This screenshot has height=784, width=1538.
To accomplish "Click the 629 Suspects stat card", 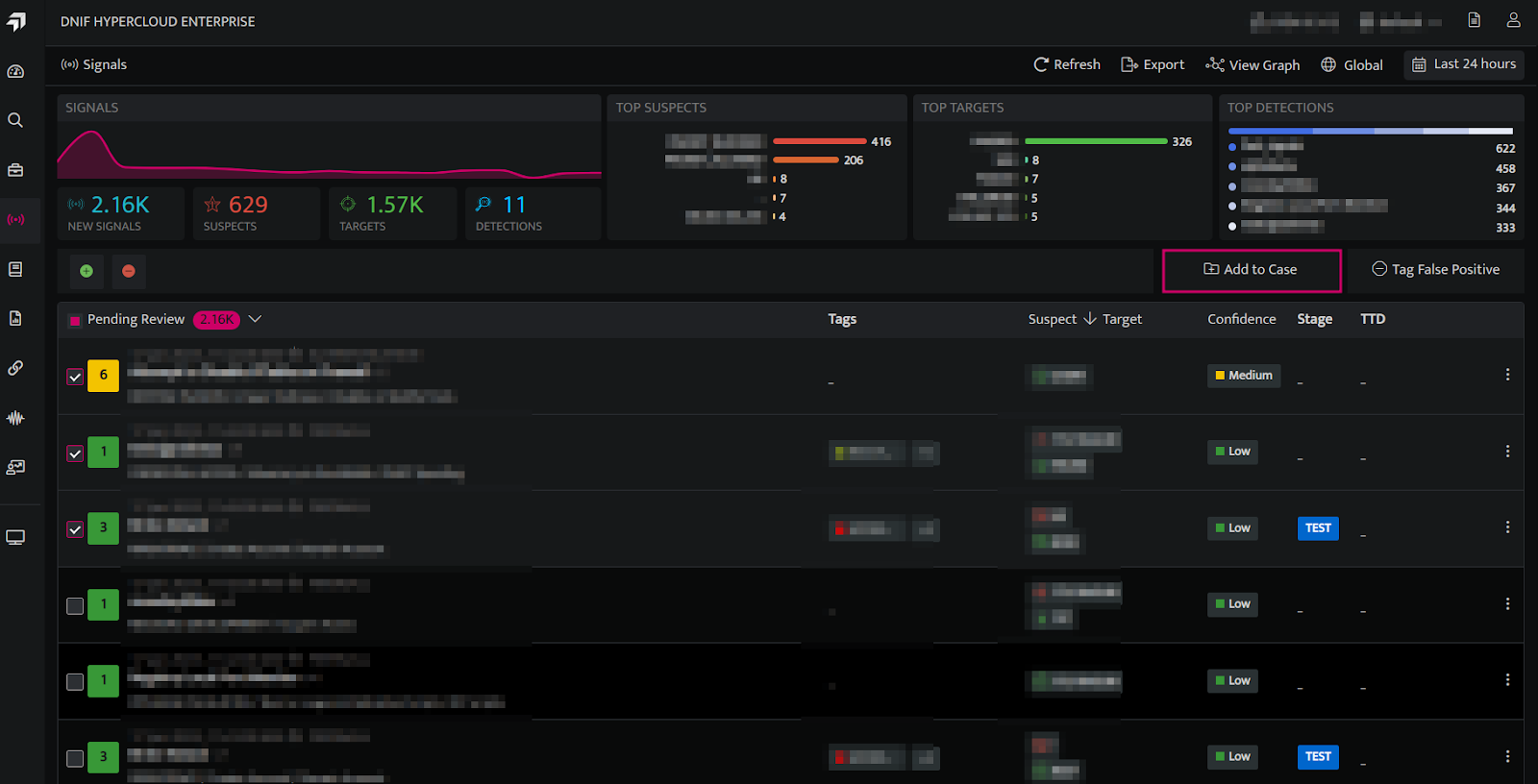I will click(257, 213).
